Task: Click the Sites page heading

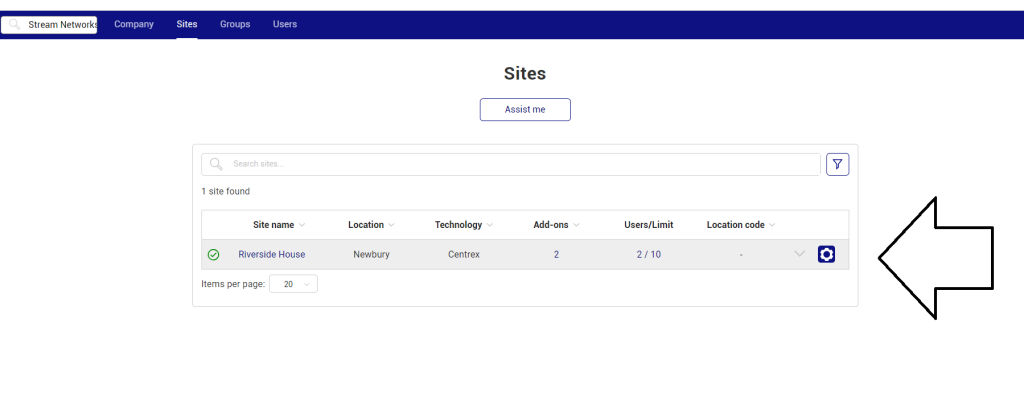Action: tap(525, 73)
